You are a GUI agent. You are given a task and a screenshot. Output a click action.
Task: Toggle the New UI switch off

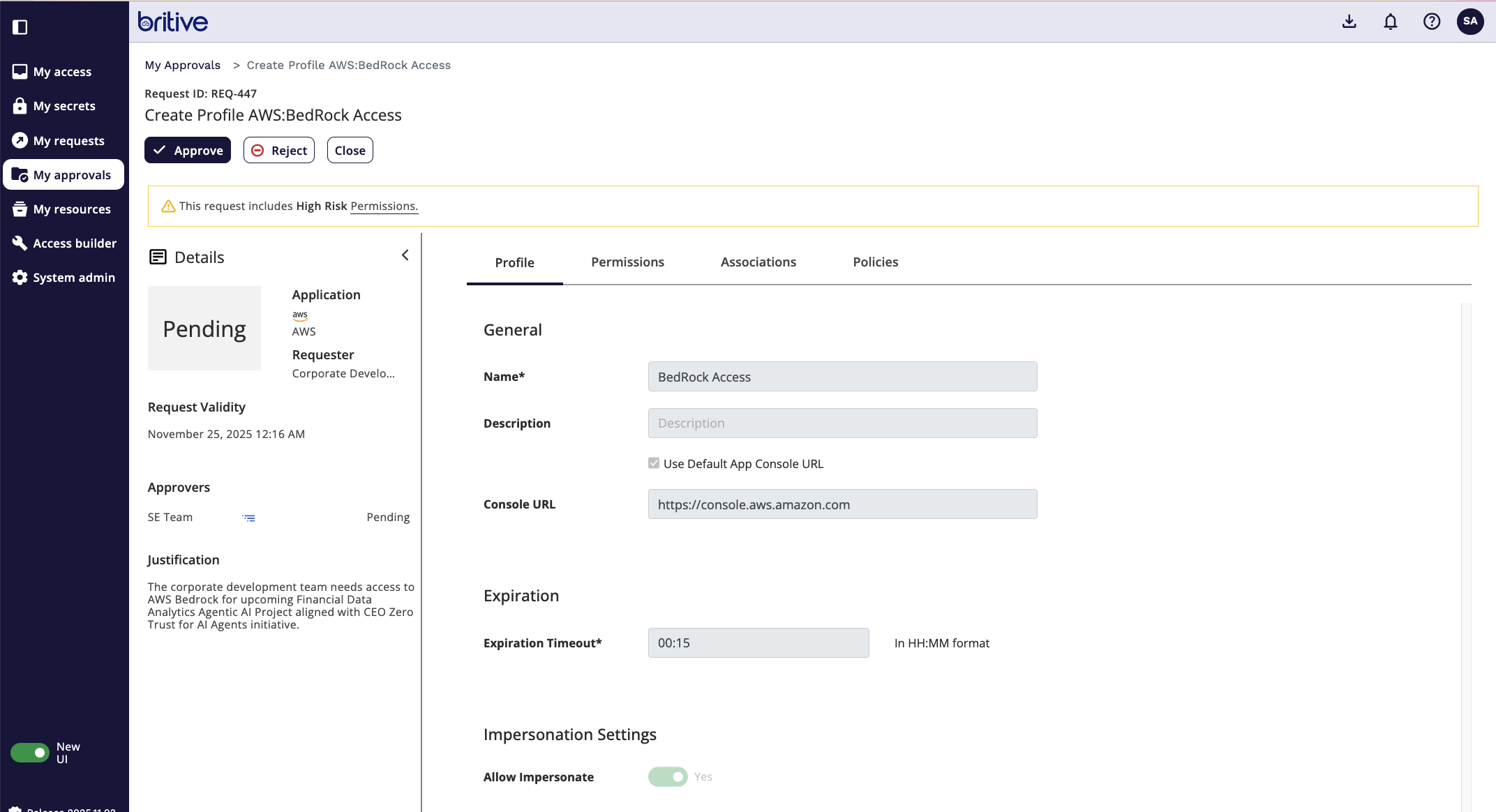click(x=29, y=753)
